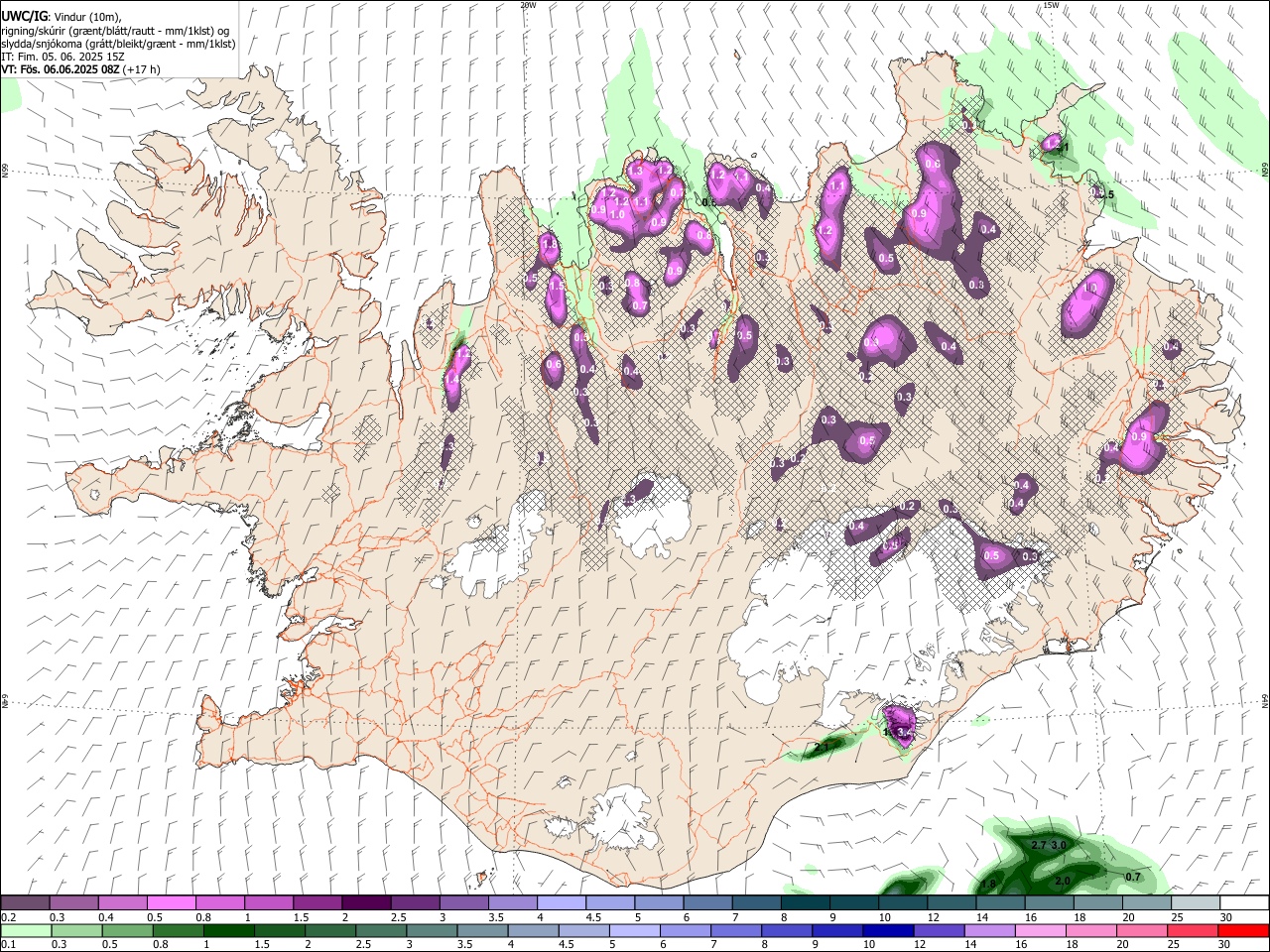
Task: Pick the darkest green 1 rain legend swatch
Action: tap(229, 930)
